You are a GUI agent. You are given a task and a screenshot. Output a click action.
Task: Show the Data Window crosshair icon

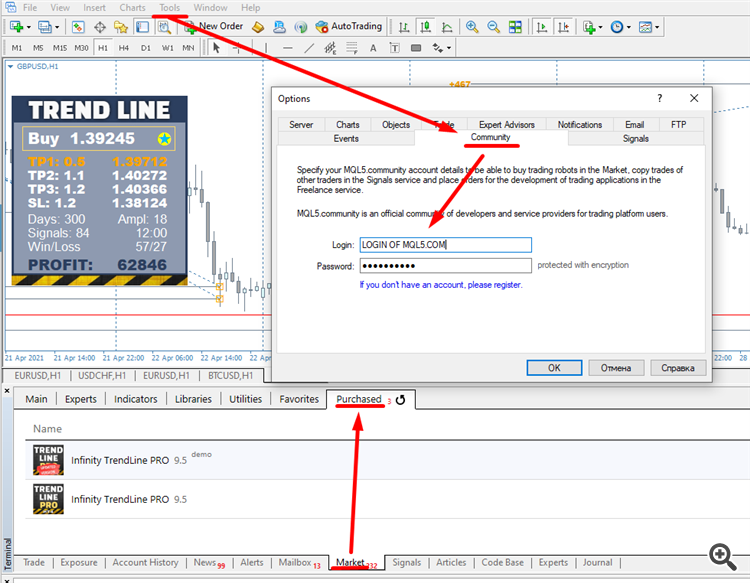(x=99, y=27)
